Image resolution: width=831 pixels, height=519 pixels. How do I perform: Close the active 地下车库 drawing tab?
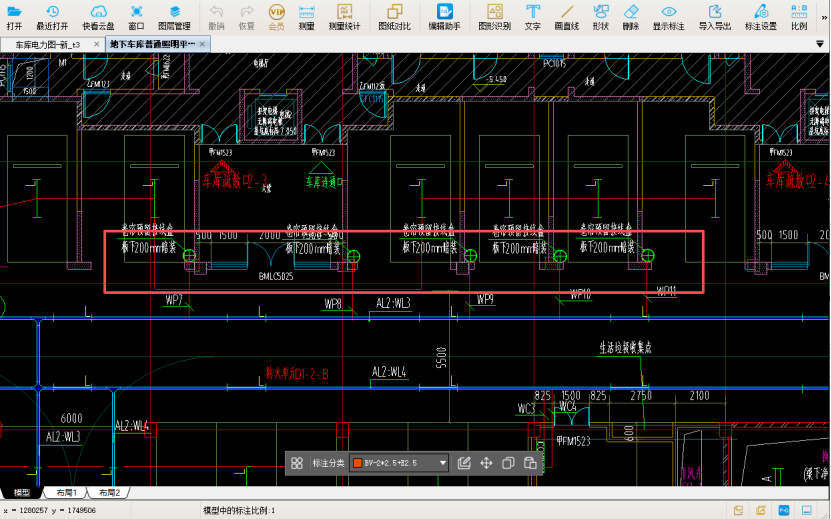tap(203, 45)
